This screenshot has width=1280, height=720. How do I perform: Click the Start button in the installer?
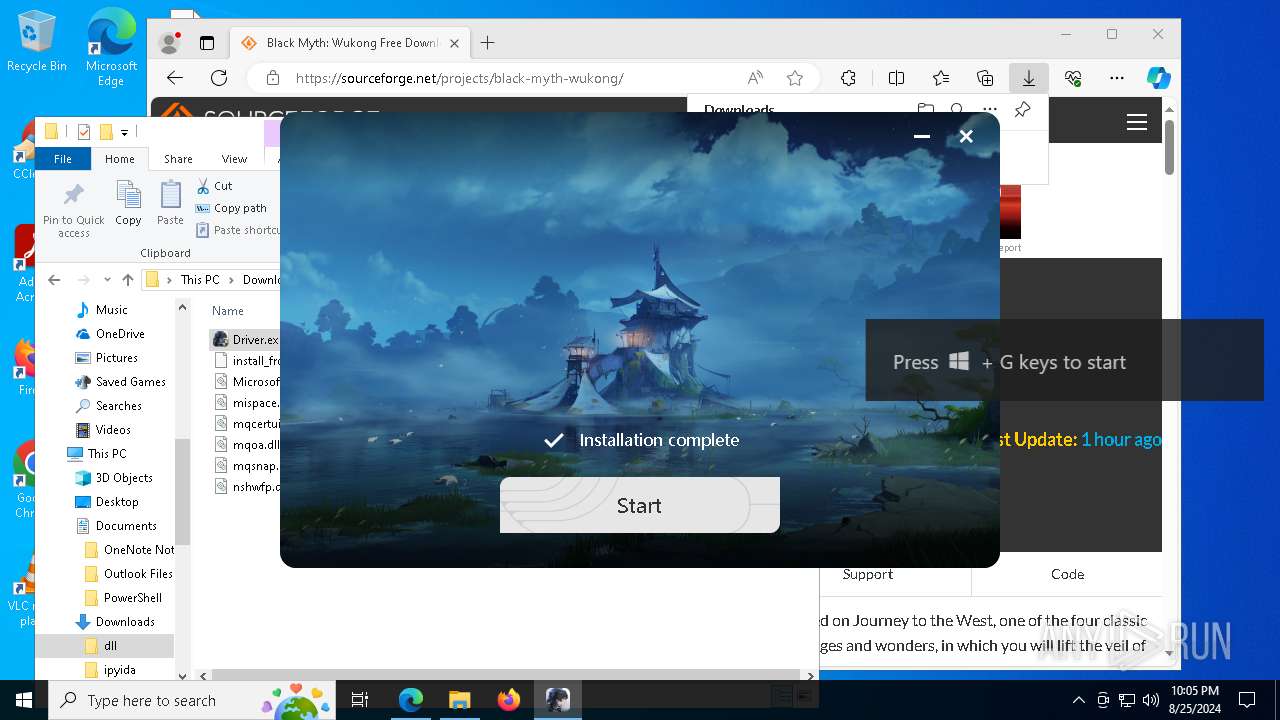[639, 505]
